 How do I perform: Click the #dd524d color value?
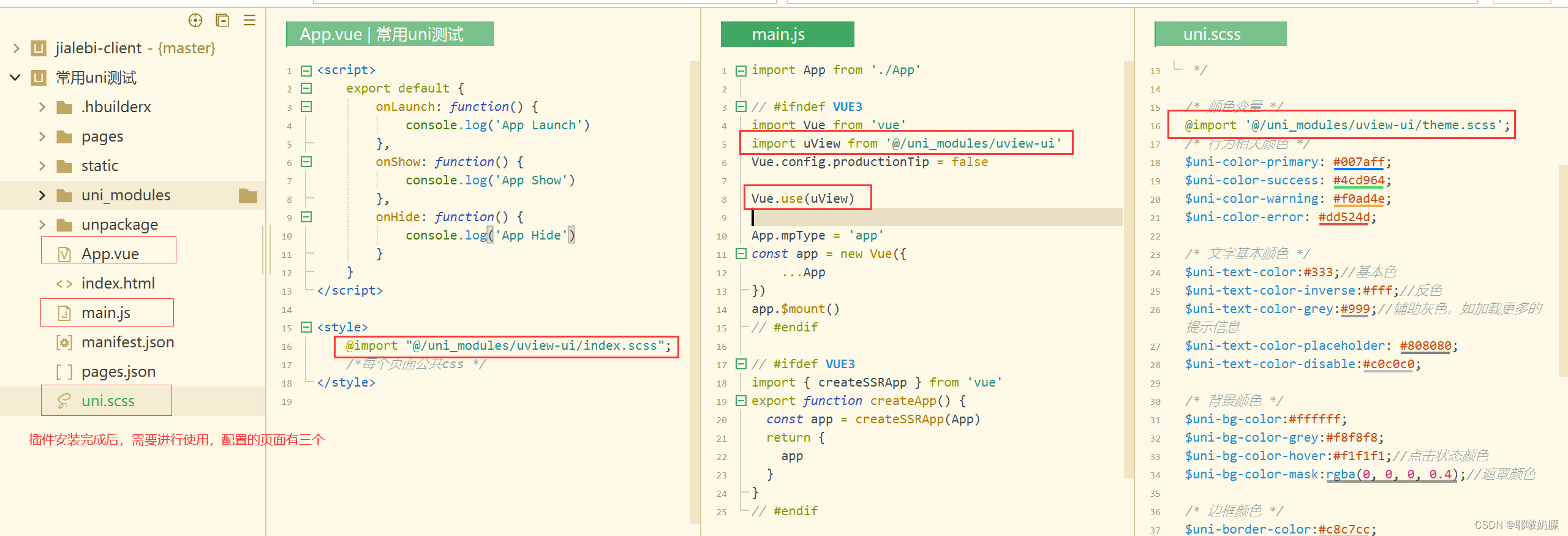tap(1344, 217)
